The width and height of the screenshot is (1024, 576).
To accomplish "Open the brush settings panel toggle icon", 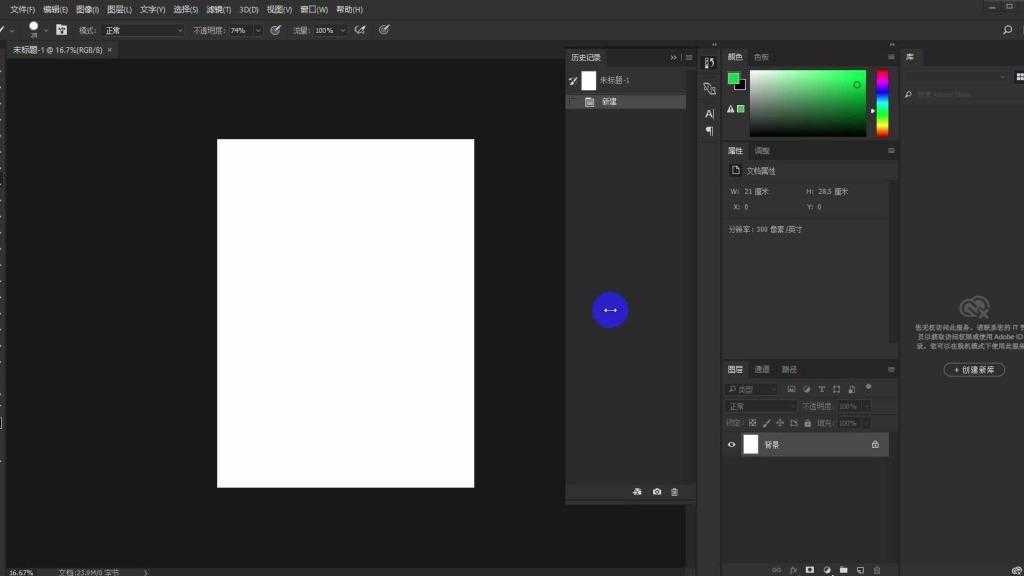I will pyautogui.click(x=62, y=30).
